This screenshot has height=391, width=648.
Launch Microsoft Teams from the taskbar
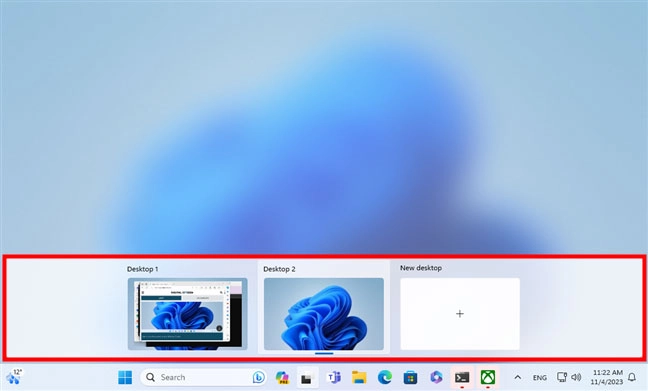tap(334, 377)
